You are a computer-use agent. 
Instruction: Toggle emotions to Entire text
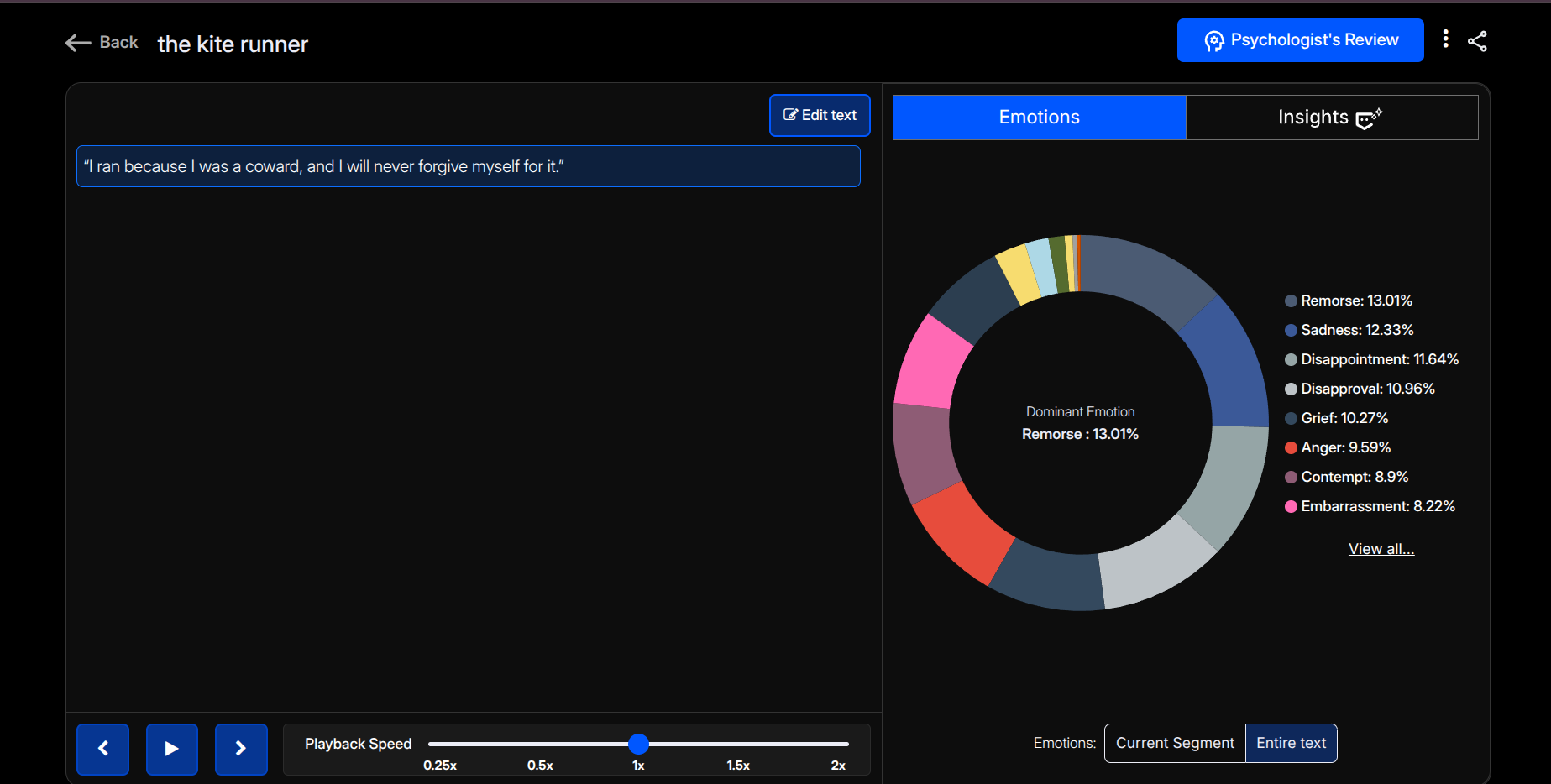[1291, 743]
